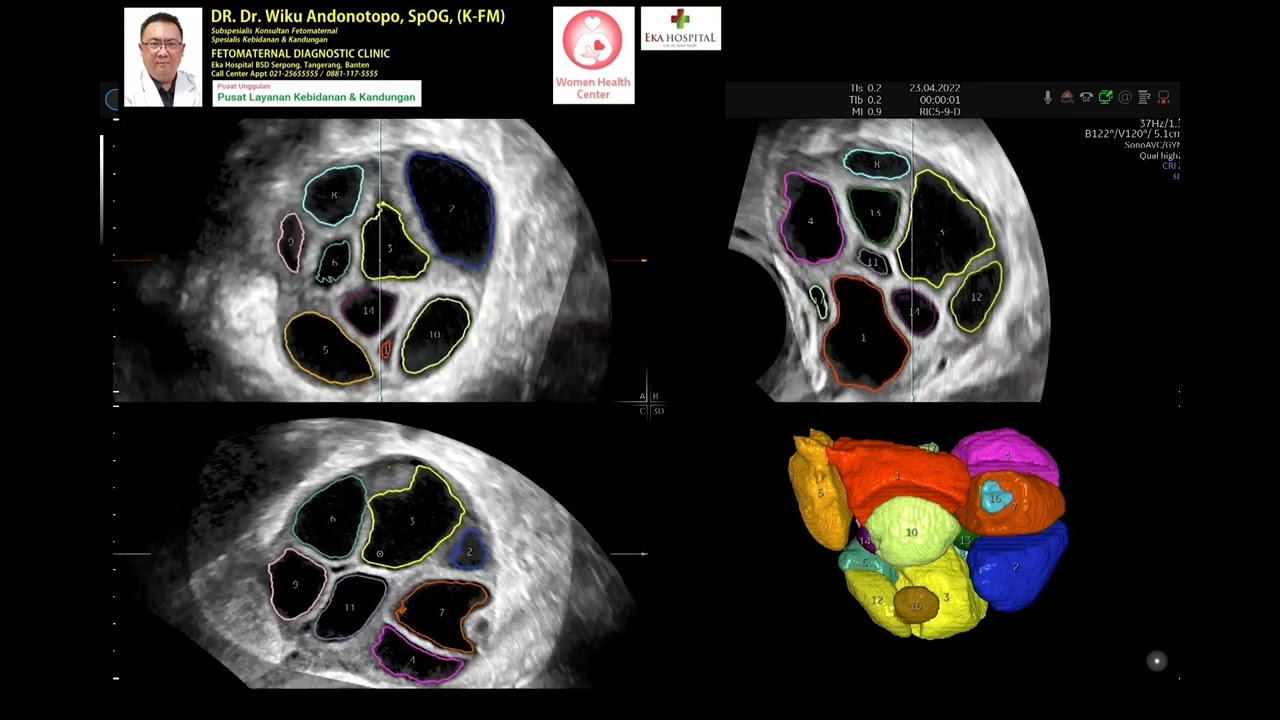This screenshot has width=1280, height=720.
Task: Click the telephone GE service icon
Action: (x=1086, y=97)
